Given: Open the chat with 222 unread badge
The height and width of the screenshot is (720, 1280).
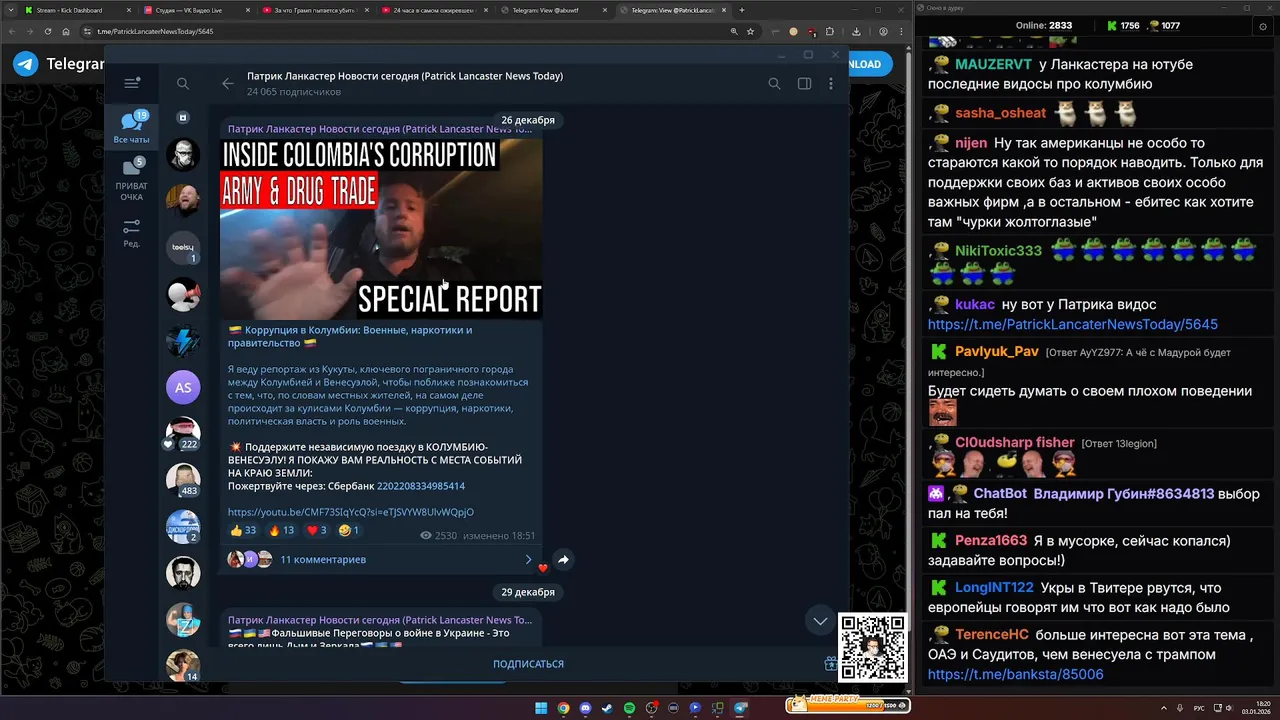Looking at the screenshot, I should pos(183,434).
